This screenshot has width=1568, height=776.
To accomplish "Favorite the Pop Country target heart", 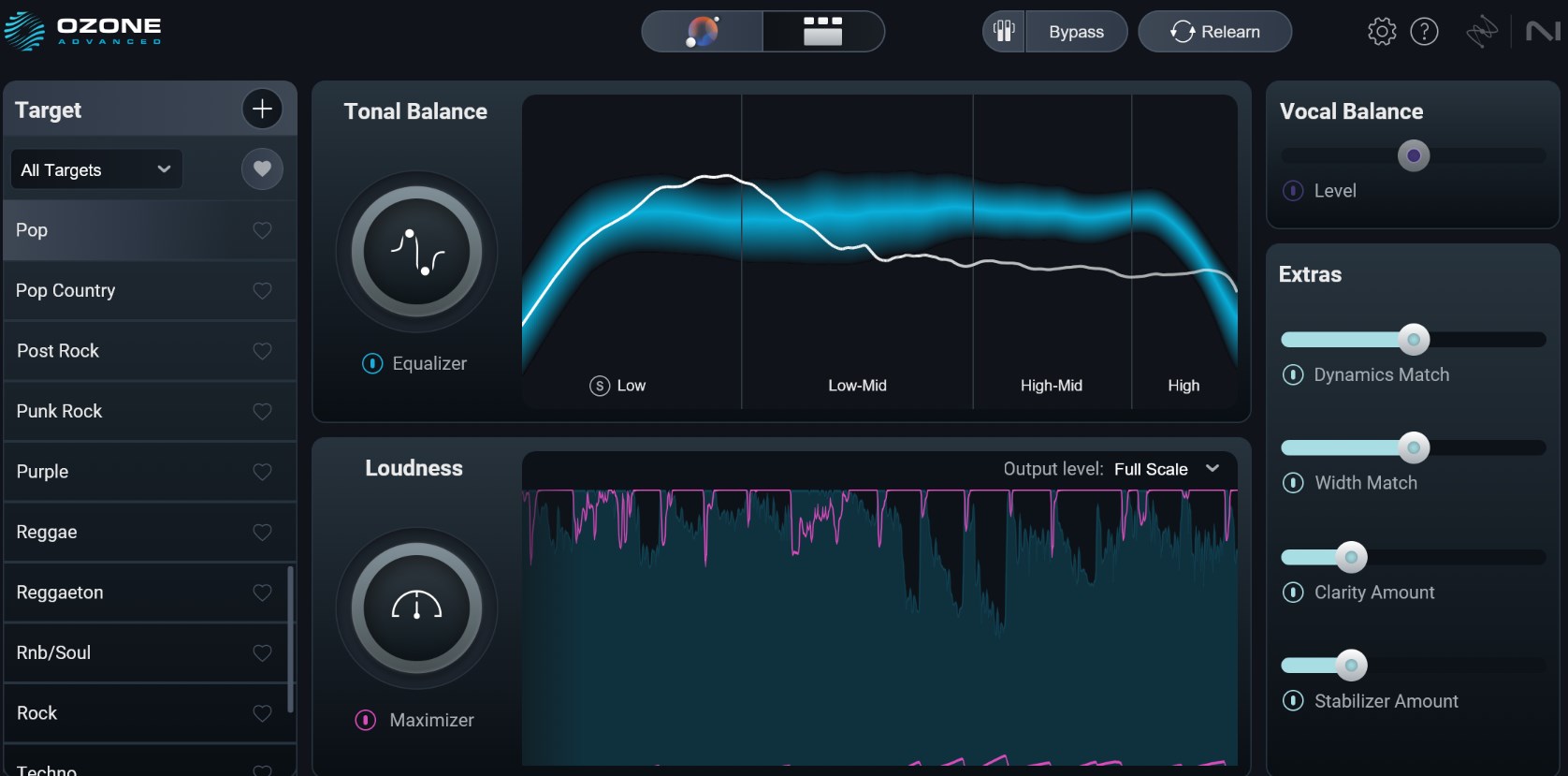I will [x=262, y=291].
